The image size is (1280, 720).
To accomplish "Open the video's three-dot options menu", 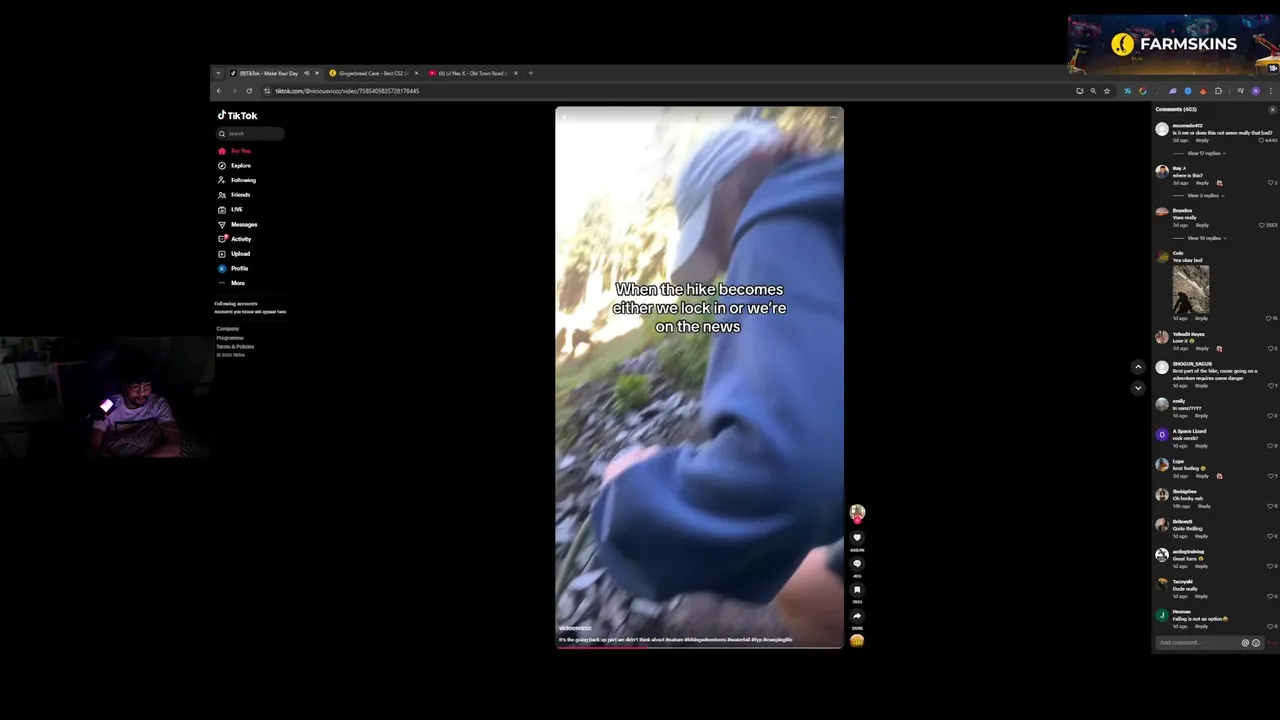I will [832, 117].
